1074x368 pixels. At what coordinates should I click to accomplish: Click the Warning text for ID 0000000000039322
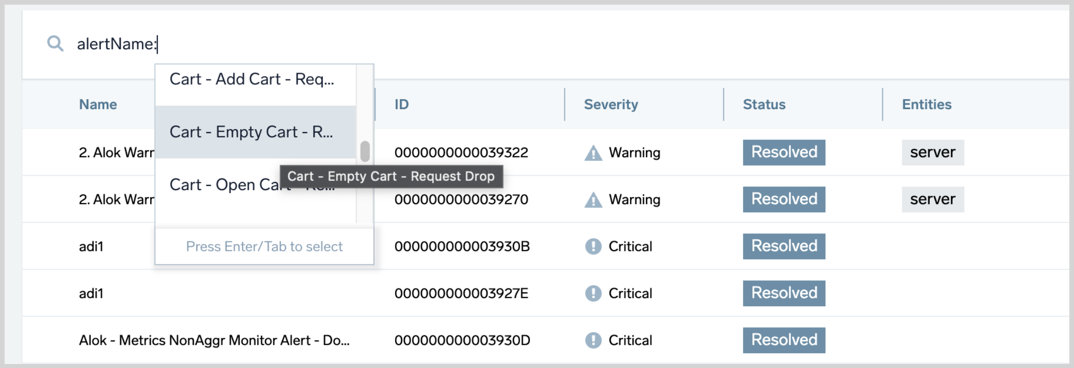(x=634, y=152)
